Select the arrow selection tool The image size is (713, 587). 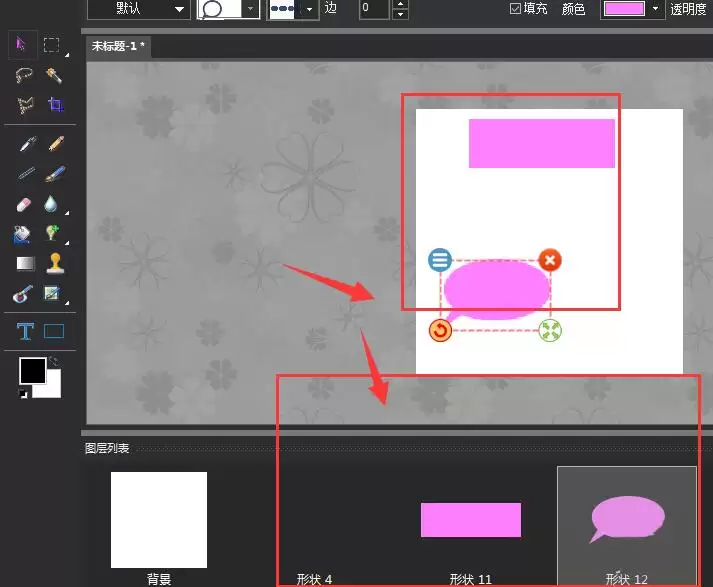[23, 45]
